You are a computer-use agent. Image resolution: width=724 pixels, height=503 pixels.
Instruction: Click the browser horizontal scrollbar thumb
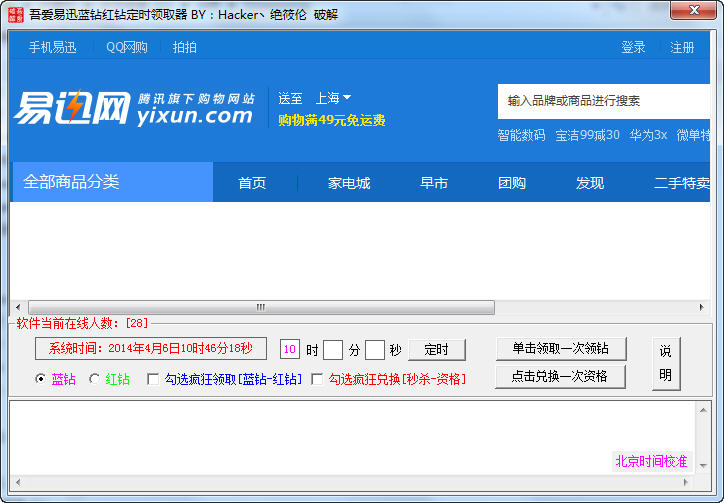click(x=261, y=307)
